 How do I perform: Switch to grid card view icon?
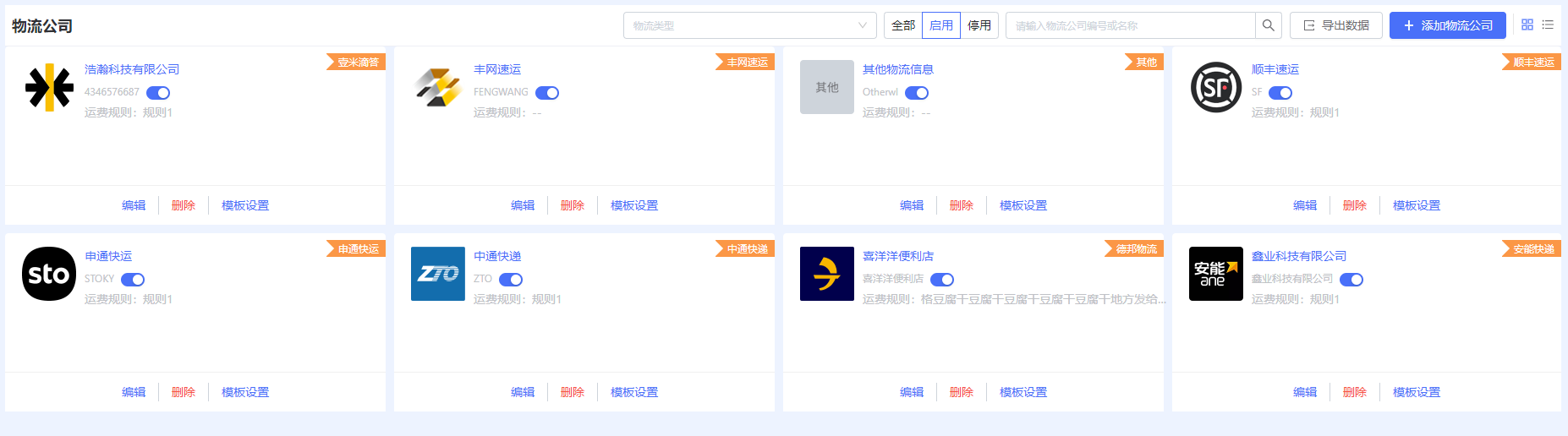pyautogui.click(x=1527, y=25)
